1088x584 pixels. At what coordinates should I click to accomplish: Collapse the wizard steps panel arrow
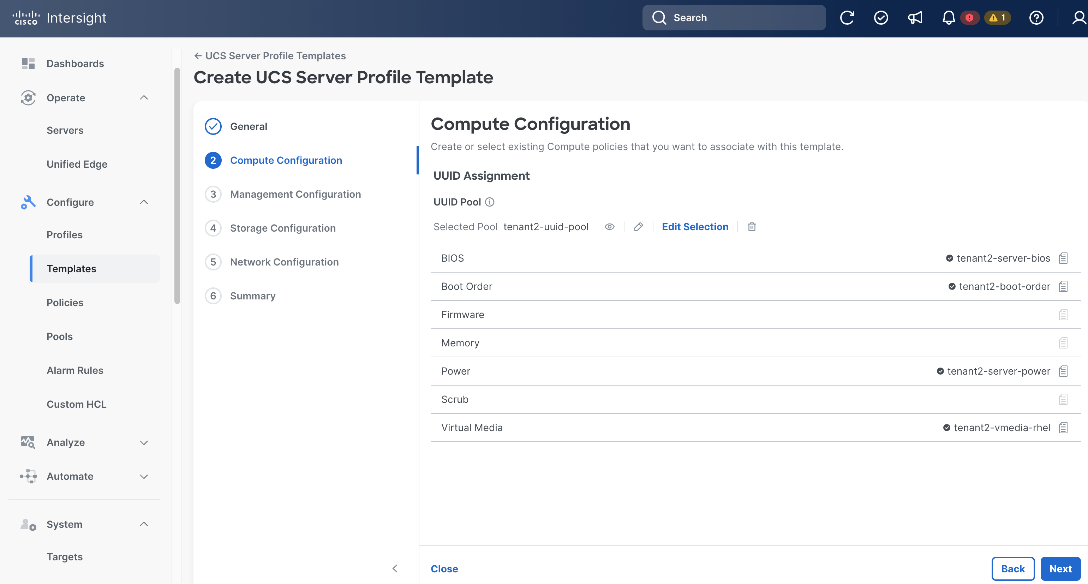[x=395, y=569]
